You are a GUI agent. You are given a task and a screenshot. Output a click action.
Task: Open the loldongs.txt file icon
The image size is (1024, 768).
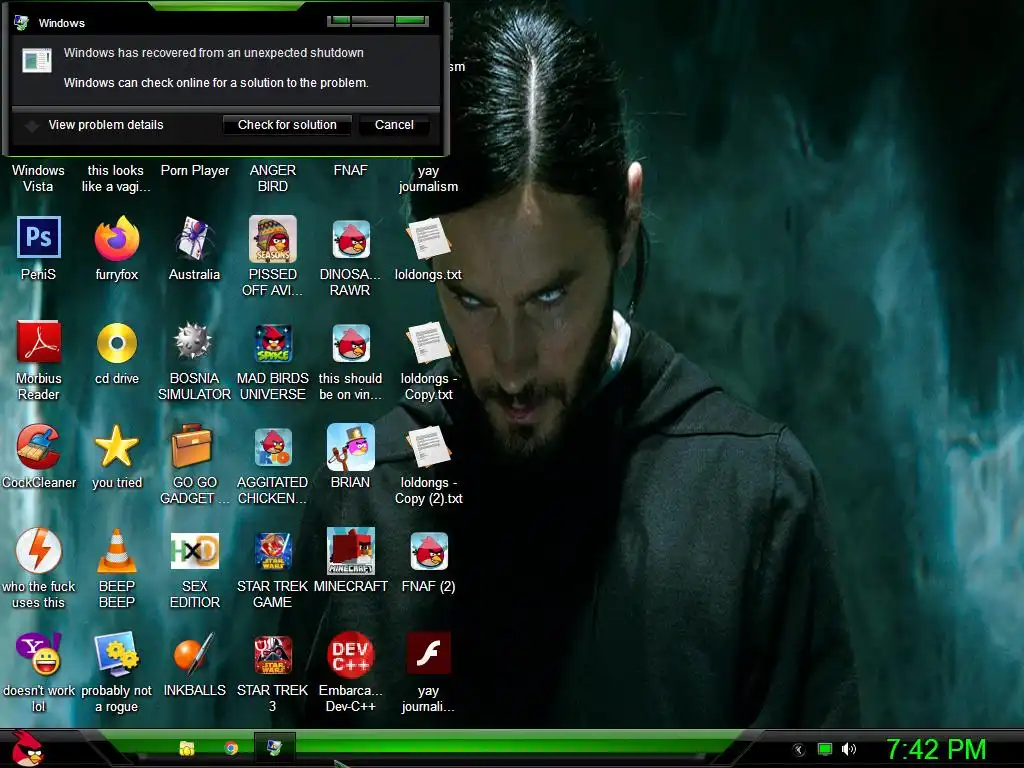coord(428,239)
